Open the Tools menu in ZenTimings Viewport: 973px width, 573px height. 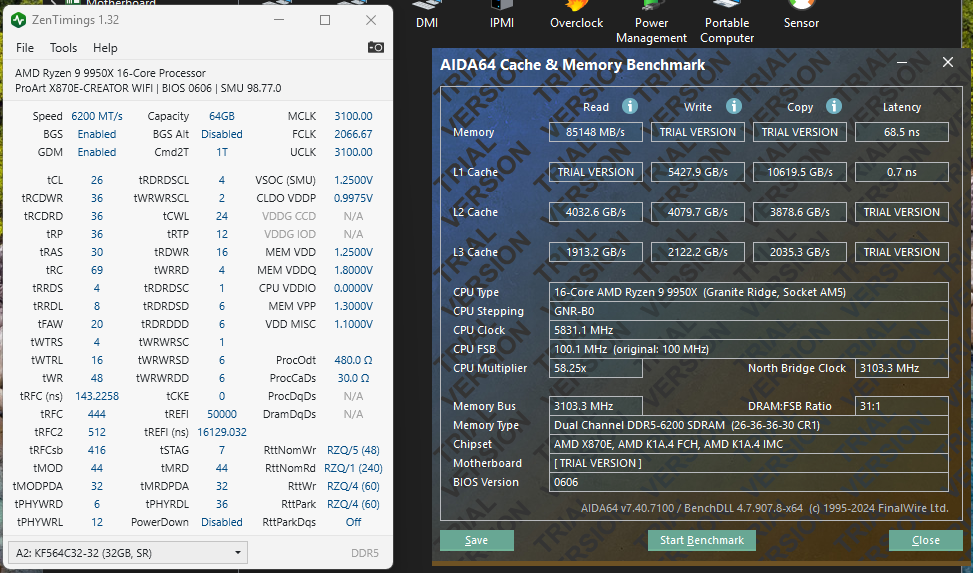coord(63,48)
